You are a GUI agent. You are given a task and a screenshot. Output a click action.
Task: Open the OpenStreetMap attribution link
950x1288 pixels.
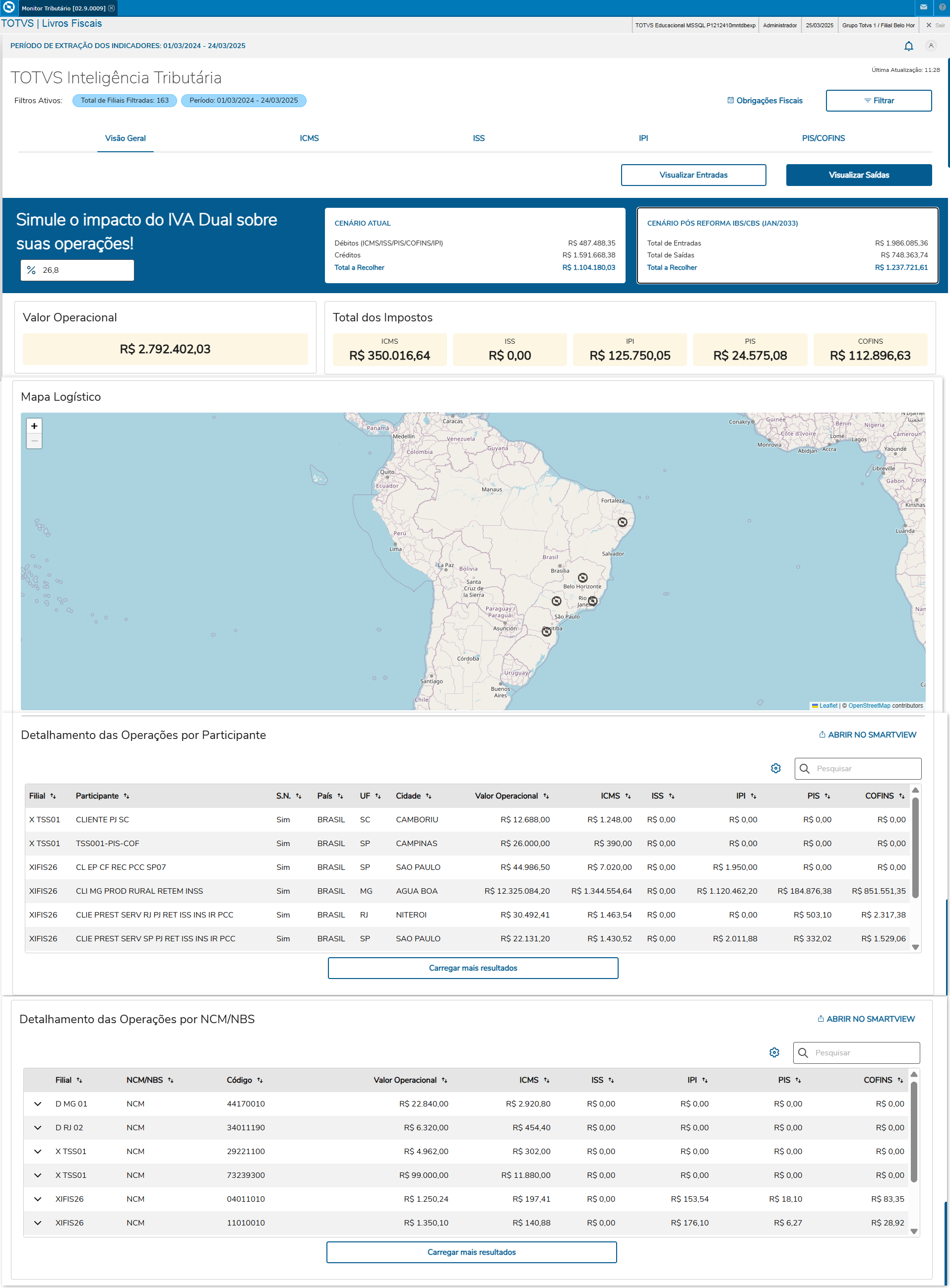(869, 706)
